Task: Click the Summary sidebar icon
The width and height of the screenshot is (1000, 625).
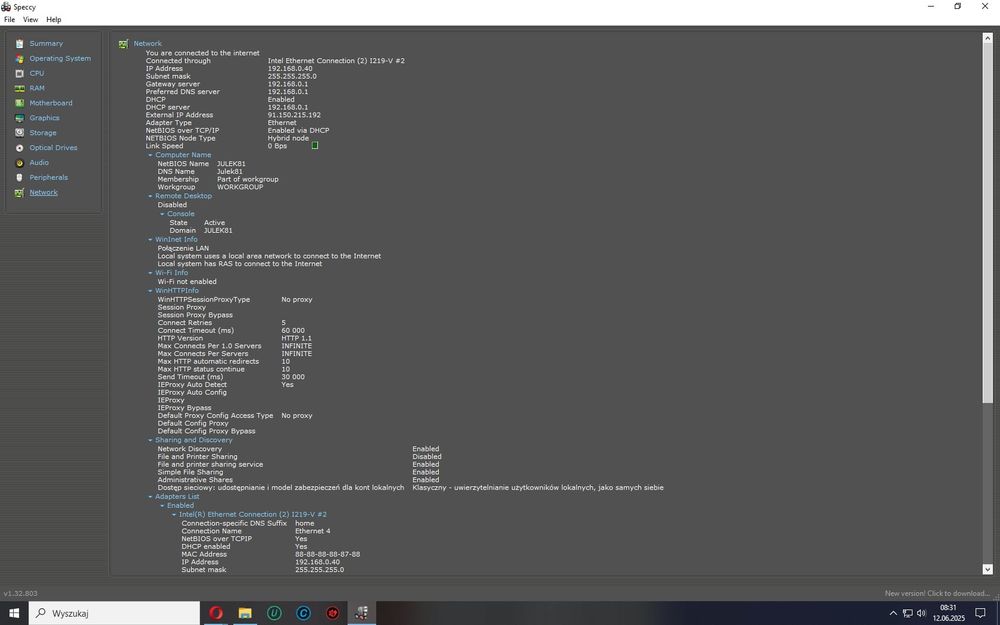Action: pos(19,43)
